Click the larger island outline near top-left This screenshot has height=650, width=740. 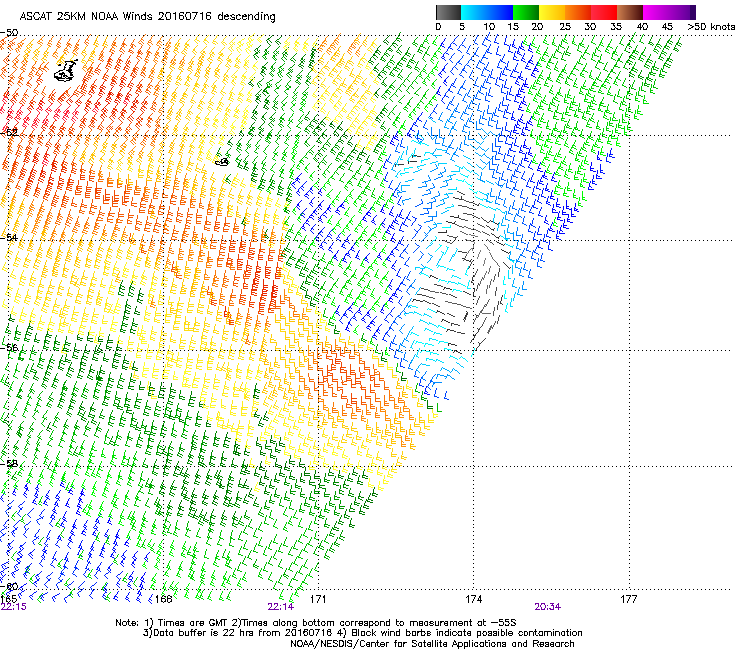click(x=65, y=71)
